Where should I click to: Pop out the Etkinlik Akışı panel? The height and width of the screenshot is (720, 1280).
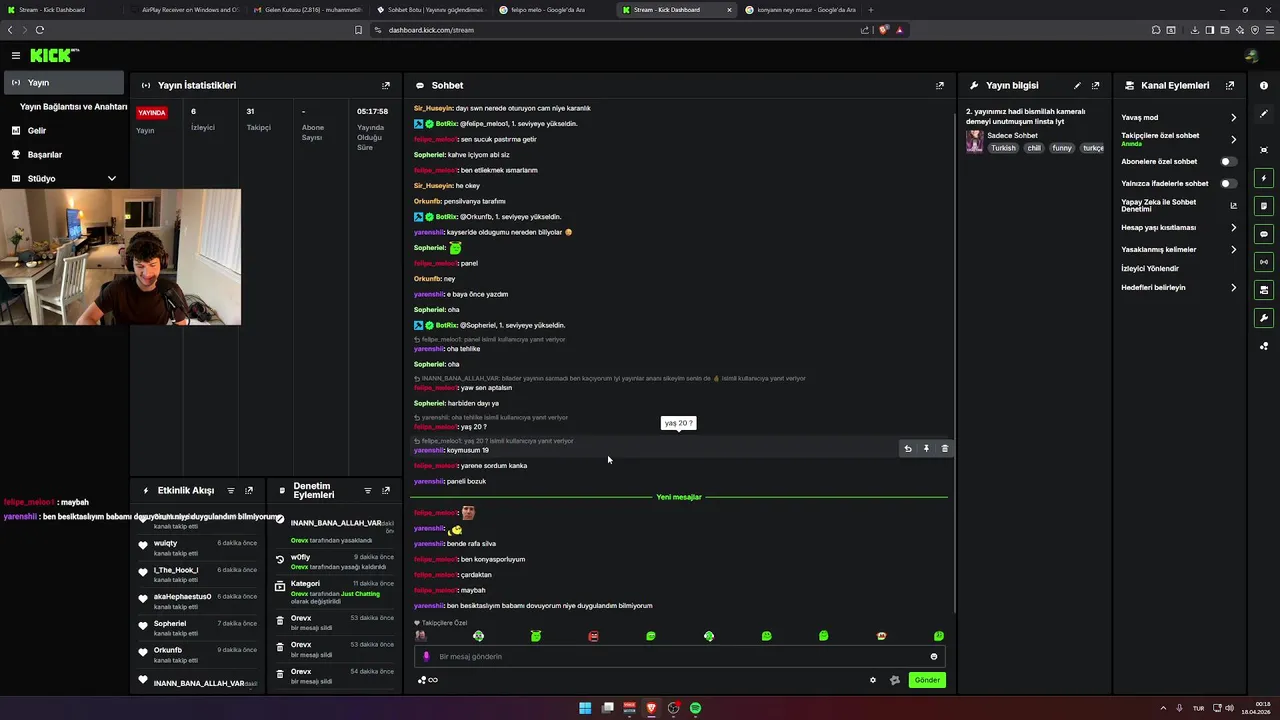click(249, 491)
